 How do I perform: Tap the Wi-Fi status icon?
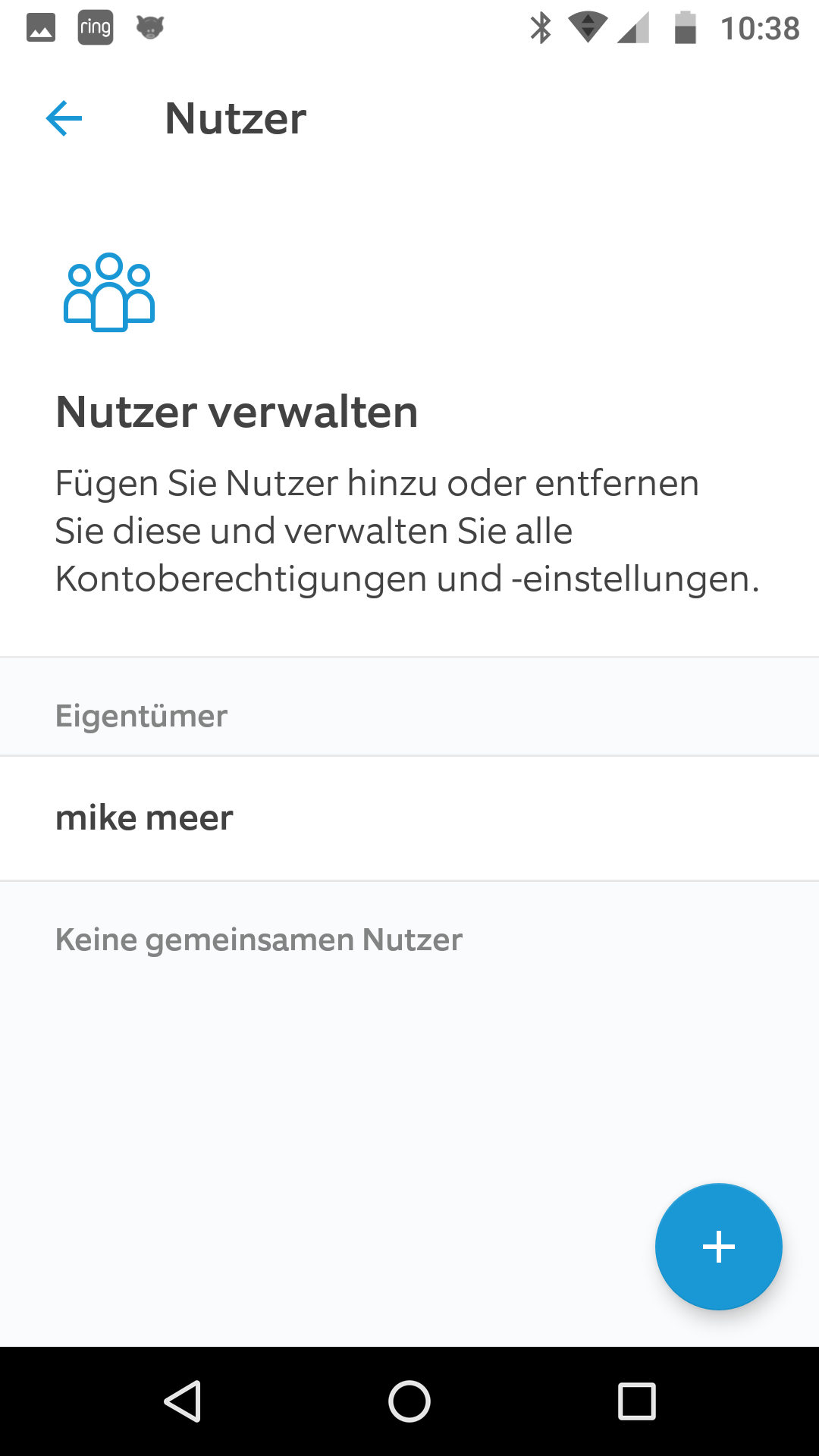pos(587,28)
